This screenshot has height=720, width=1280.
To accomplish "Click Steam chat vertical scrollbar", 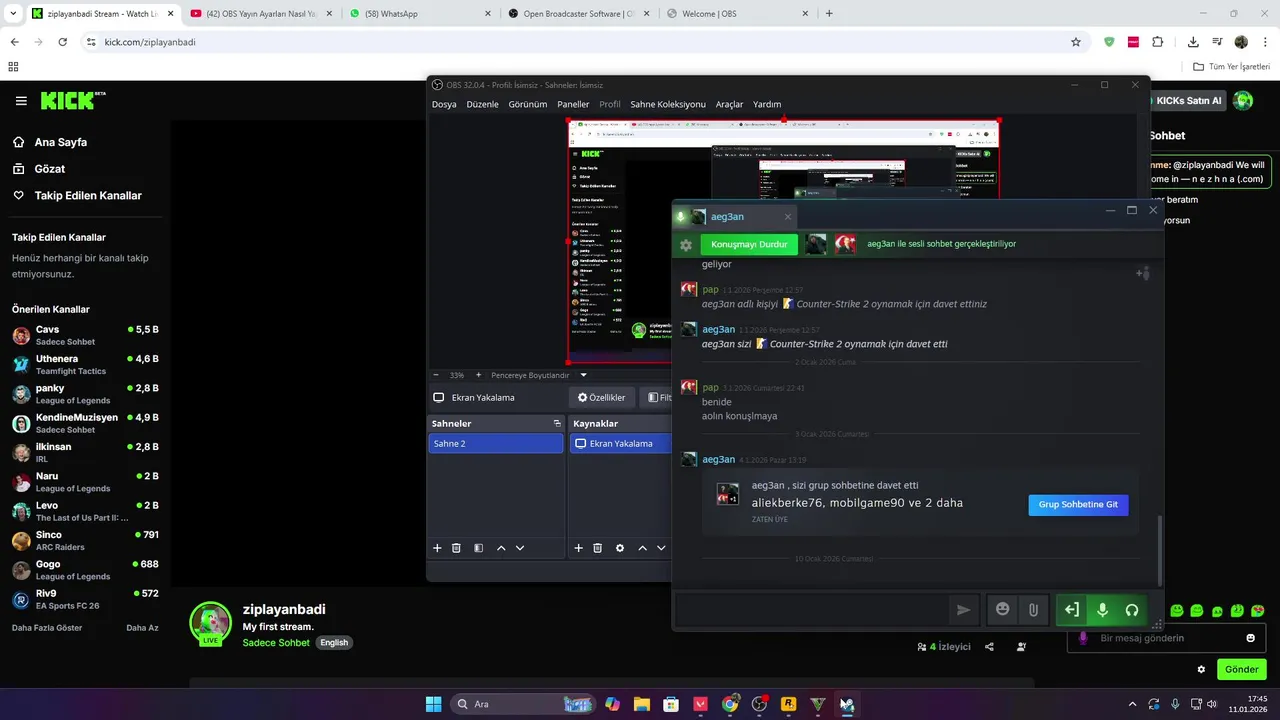I will click(1160, 551).
